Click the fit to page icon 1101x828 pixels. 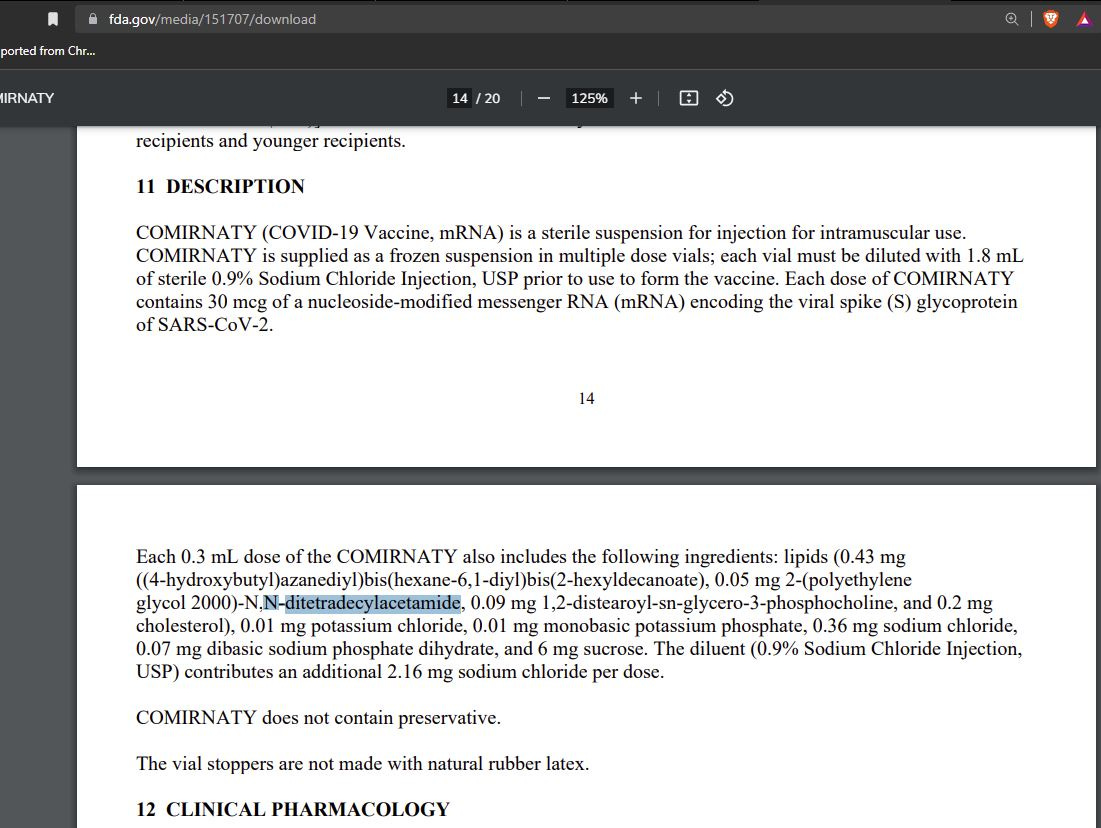tap(689, 98)
